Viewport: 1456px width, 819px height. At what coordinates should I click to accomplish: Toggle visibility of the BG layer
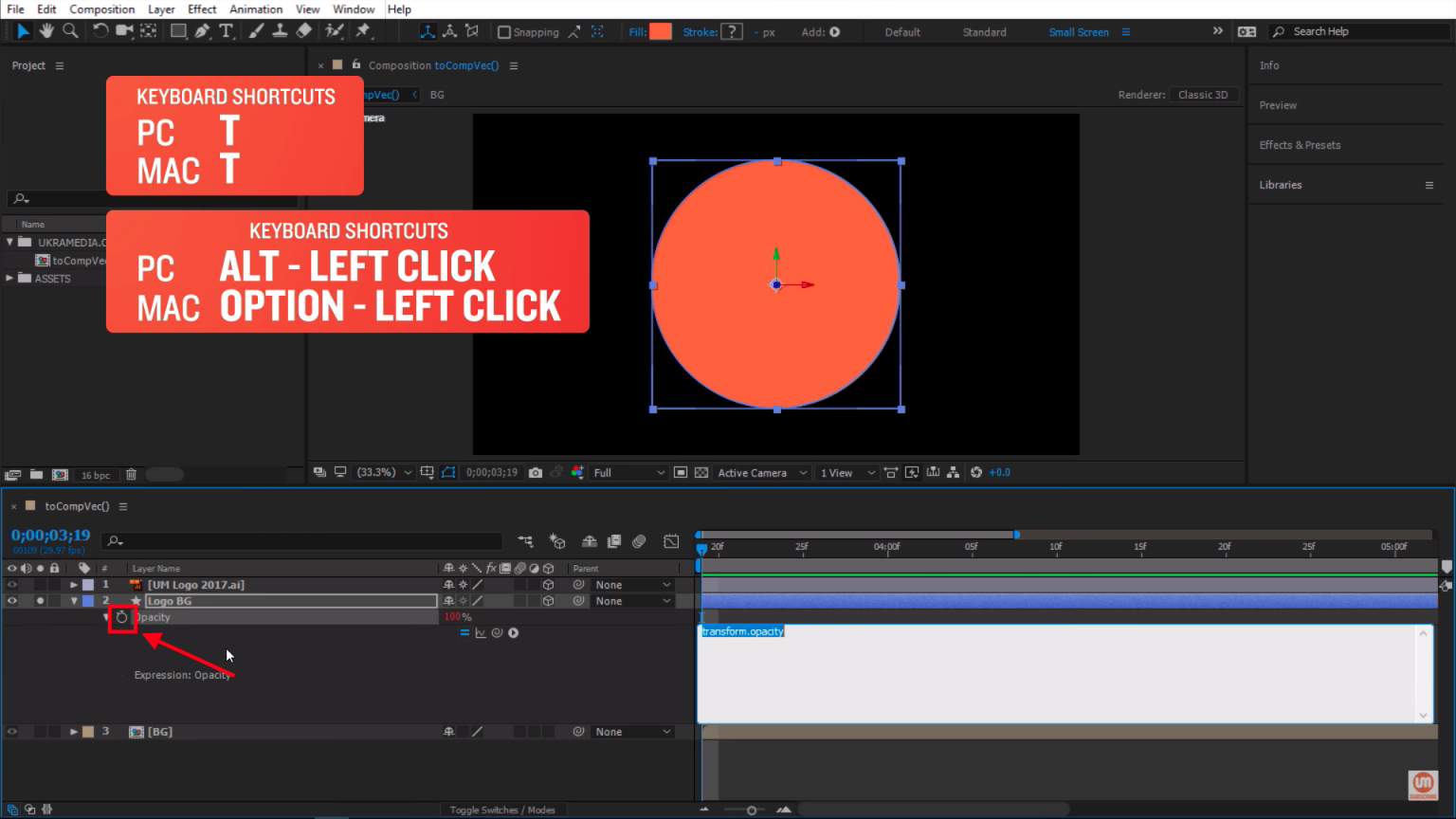pos(12,732)
